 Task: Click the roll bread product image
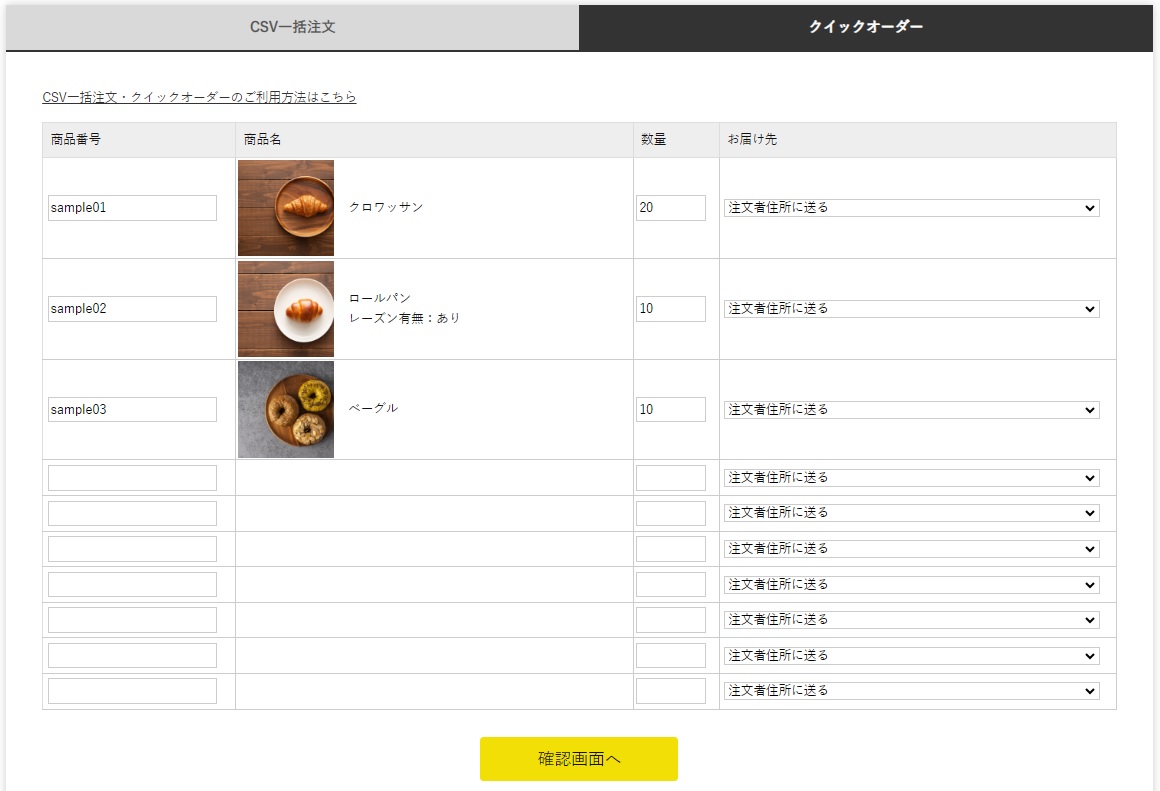point(286,309)
